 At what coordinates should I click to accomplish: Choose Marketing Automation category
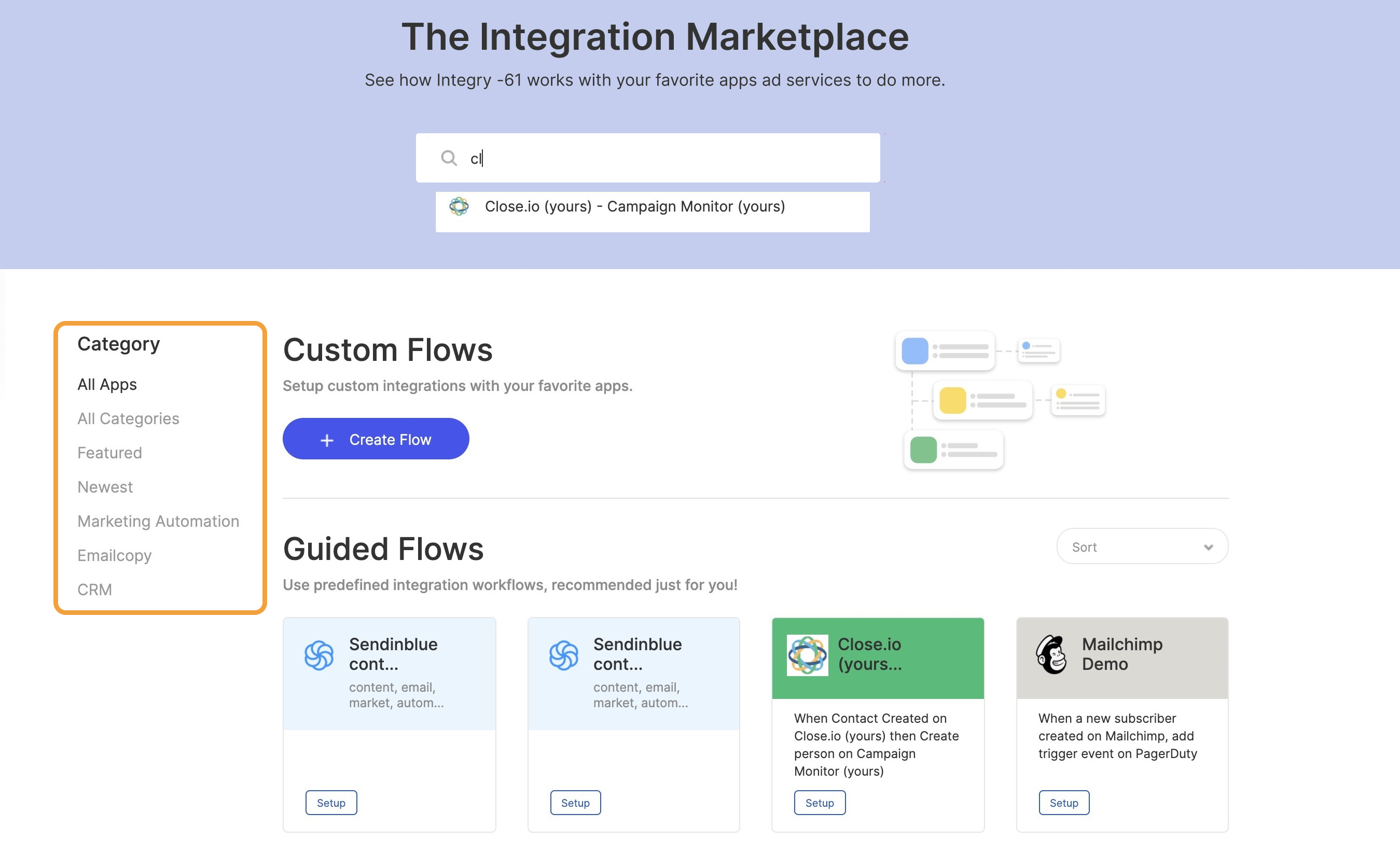158,522
